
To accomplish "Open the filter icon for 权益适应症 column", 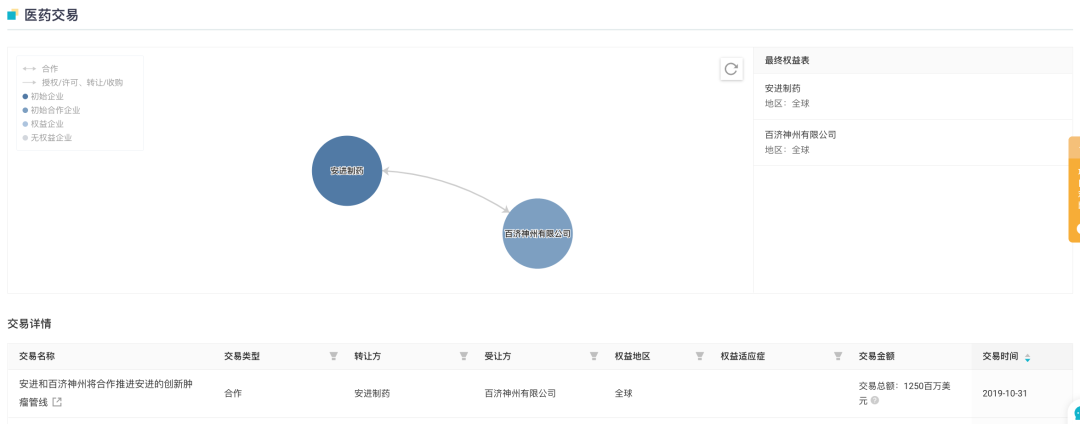I will pyautogui.click(x=838, y=357).
